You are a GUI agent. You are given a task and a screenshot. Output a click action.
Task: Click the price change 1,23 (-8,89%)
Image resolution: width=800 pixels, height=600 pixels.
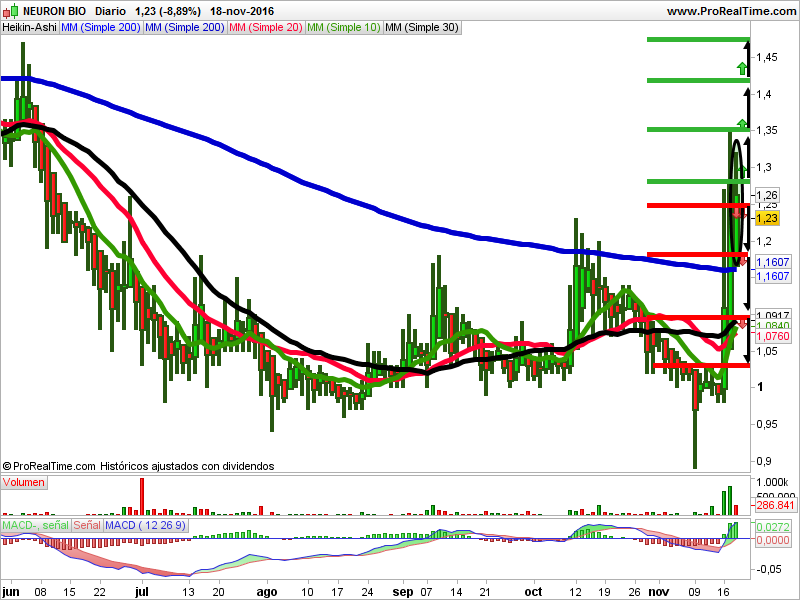pyautogui.click(x=168, y=11)
